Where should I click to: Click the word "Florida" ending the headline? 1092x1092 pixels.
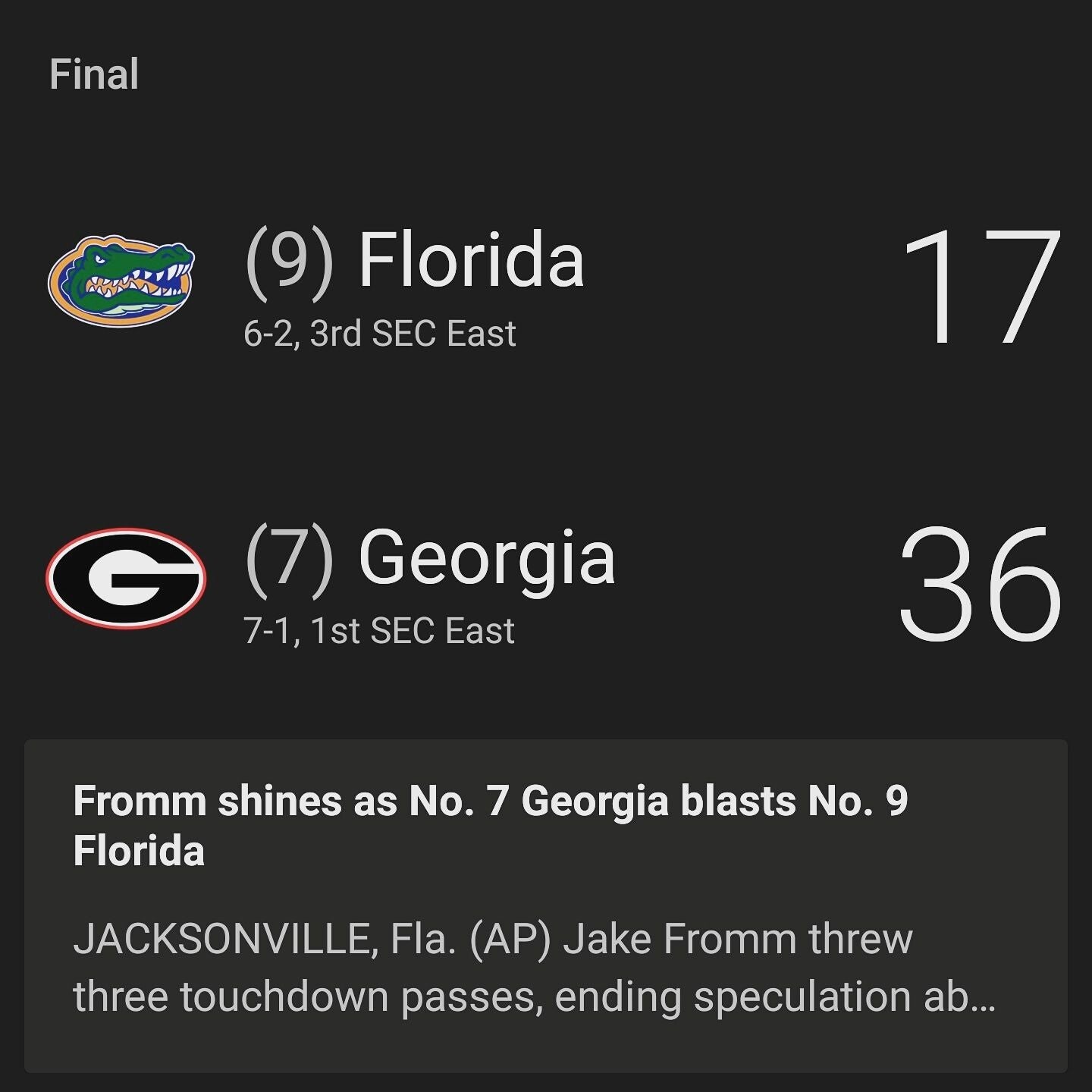(x=139, y=851)
